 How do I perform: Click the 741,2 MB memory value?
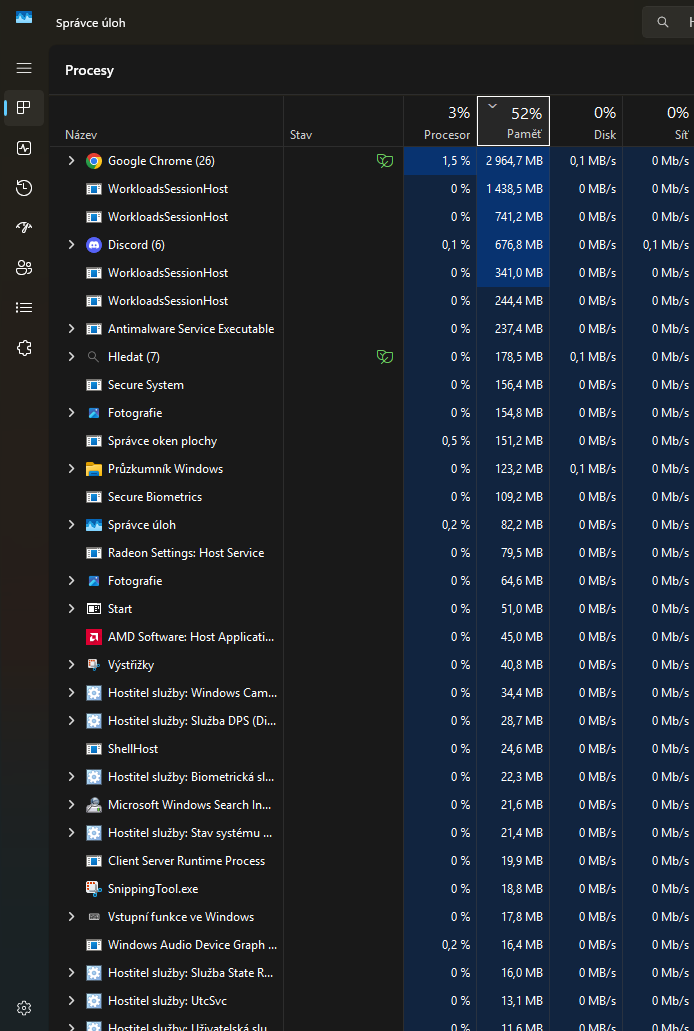[519, 217]
